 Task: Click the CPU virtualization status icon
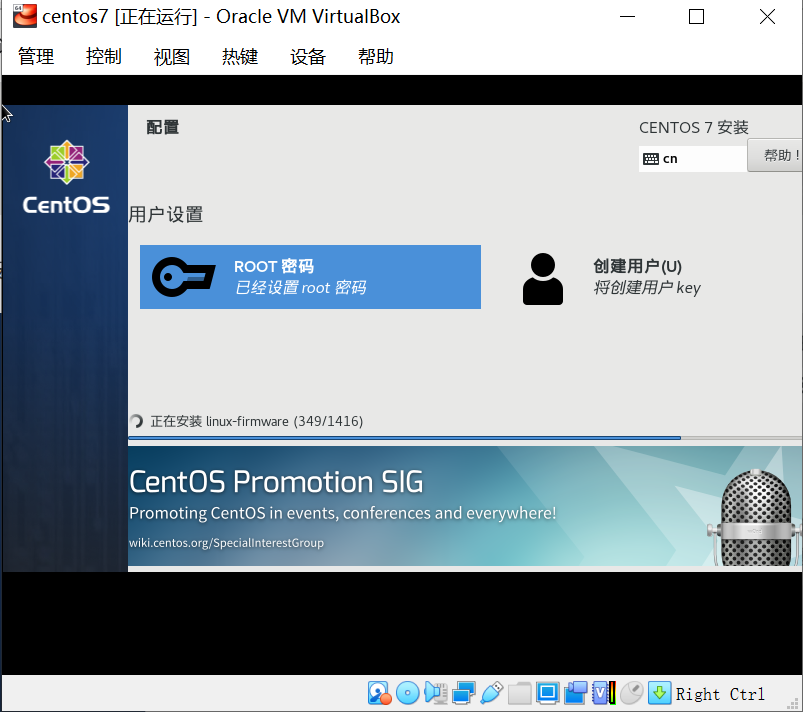604,693
